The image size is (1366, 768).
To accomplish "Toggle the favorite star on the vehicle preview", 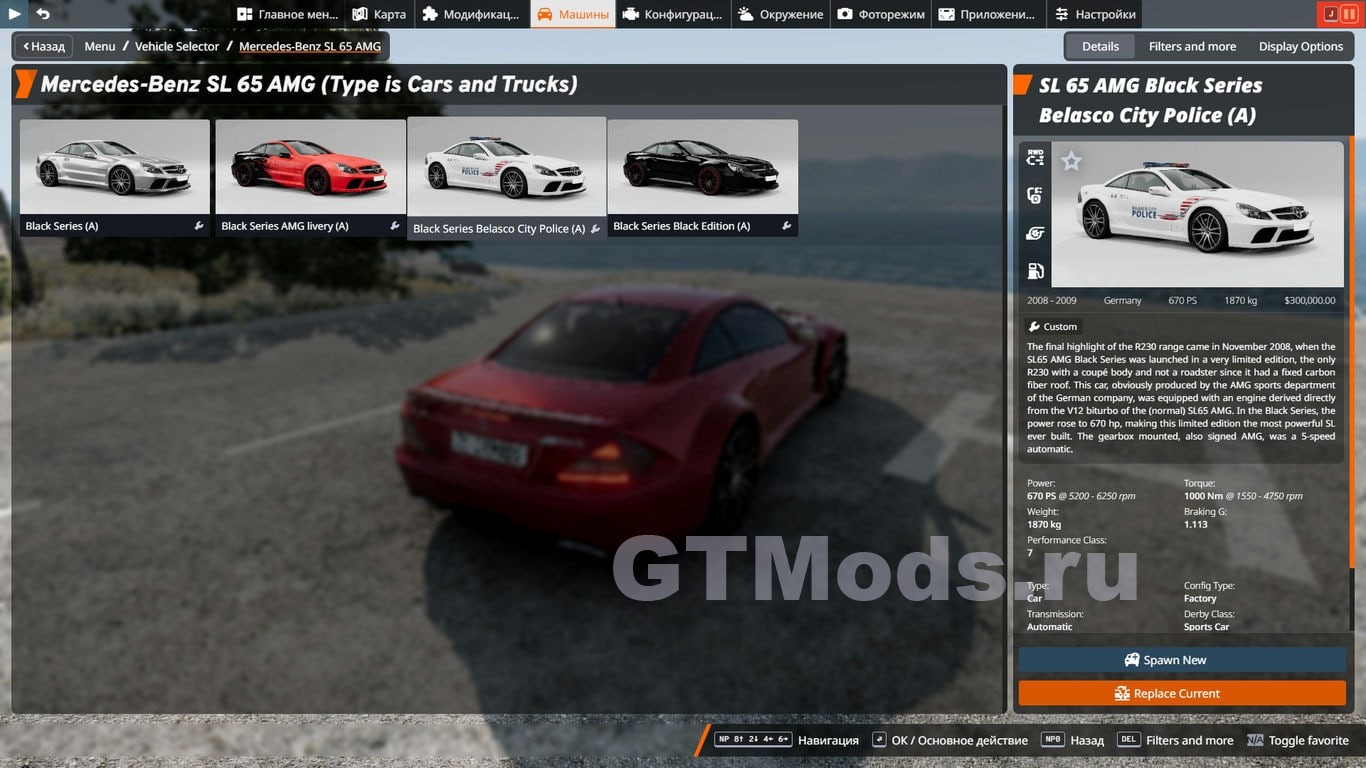I will pos(1071,161).
